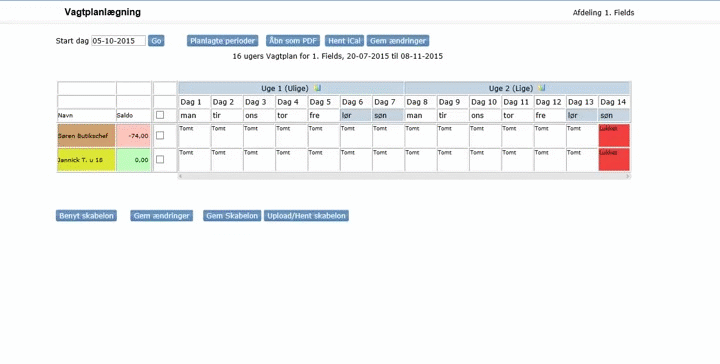
Task: Click top Gem ændringer button
Action: (x=398, y=41)
